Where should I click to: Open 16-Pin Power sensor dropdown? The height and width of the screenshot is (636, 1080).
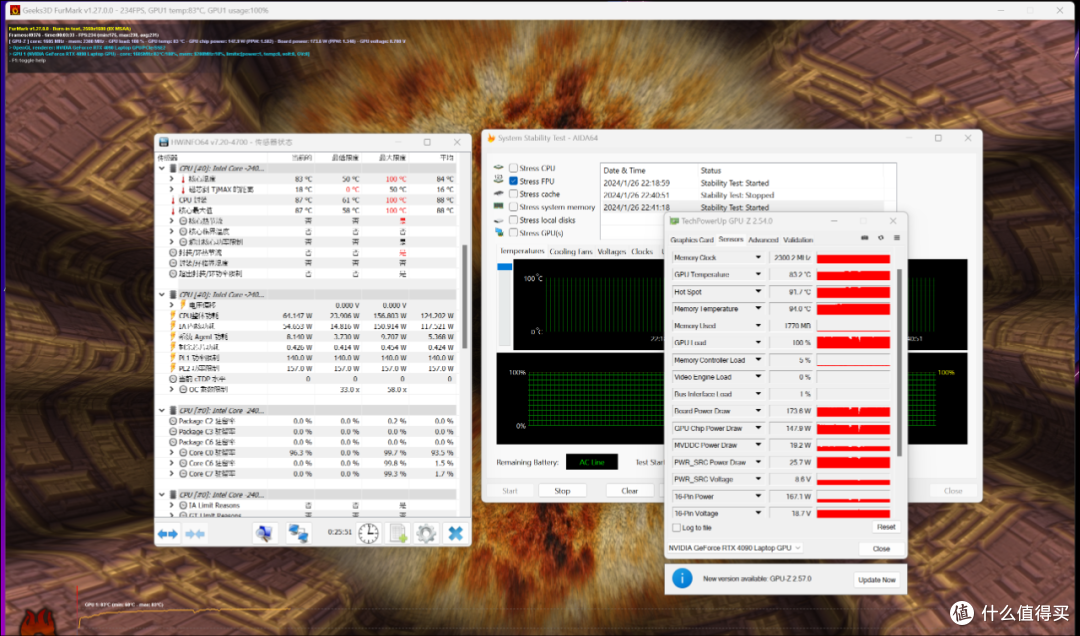point(758,496)
